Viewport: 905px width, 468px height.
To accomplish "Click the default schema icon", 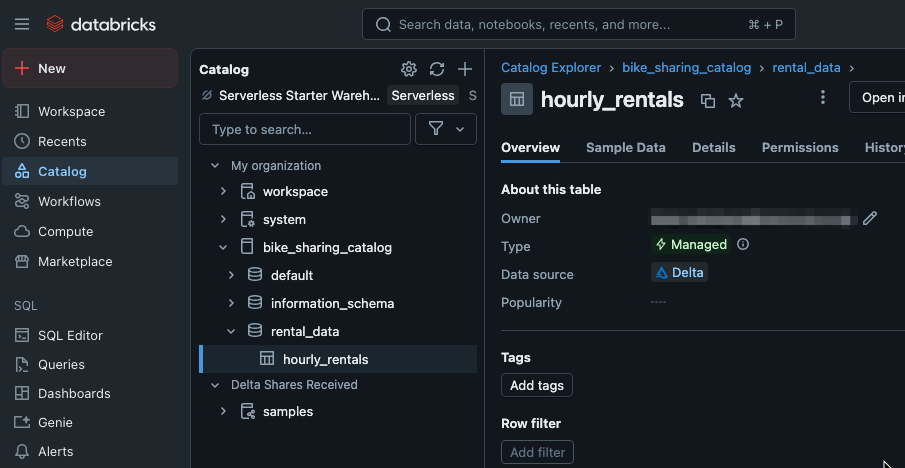I will tap(255, 275).
